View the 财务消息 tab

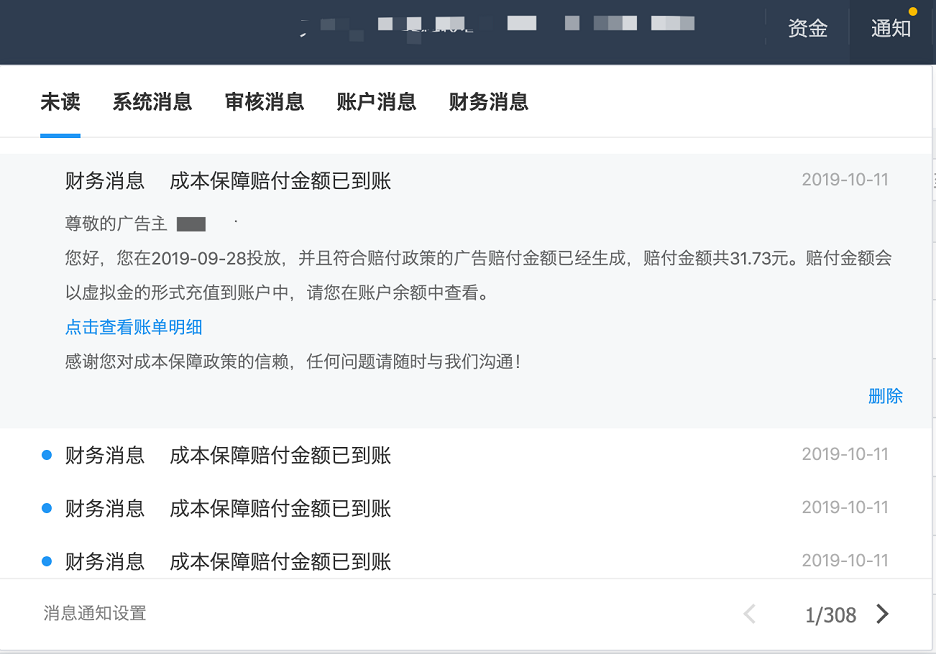coord(488,102)
